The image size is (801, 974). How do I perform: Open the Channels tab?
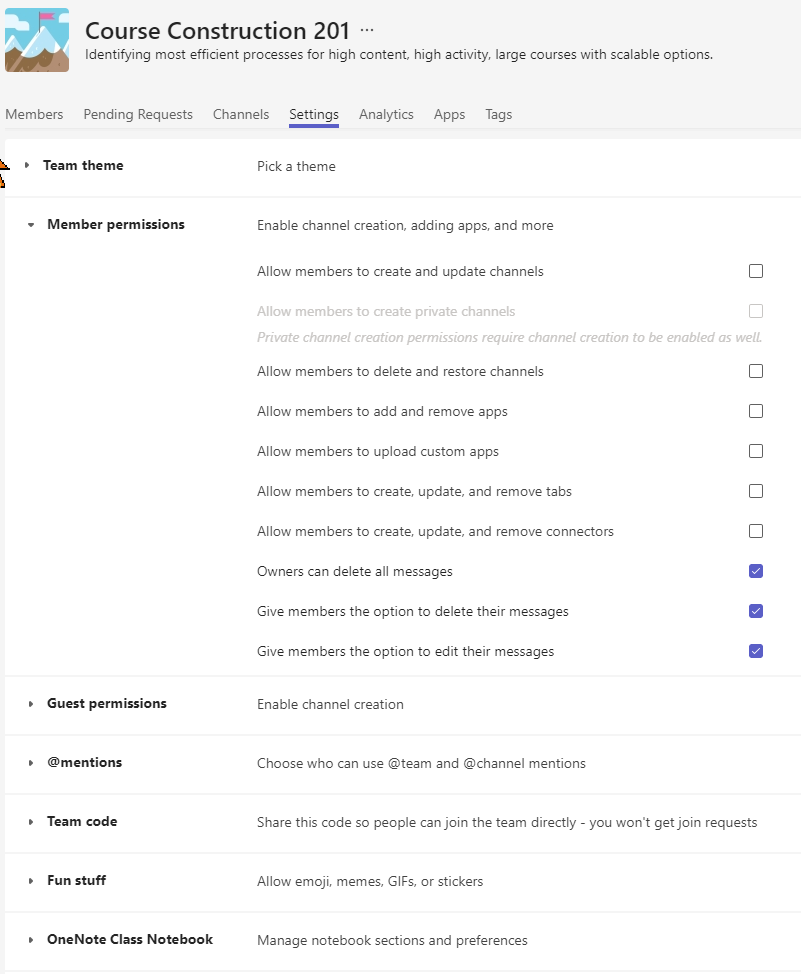pos(241,114)
